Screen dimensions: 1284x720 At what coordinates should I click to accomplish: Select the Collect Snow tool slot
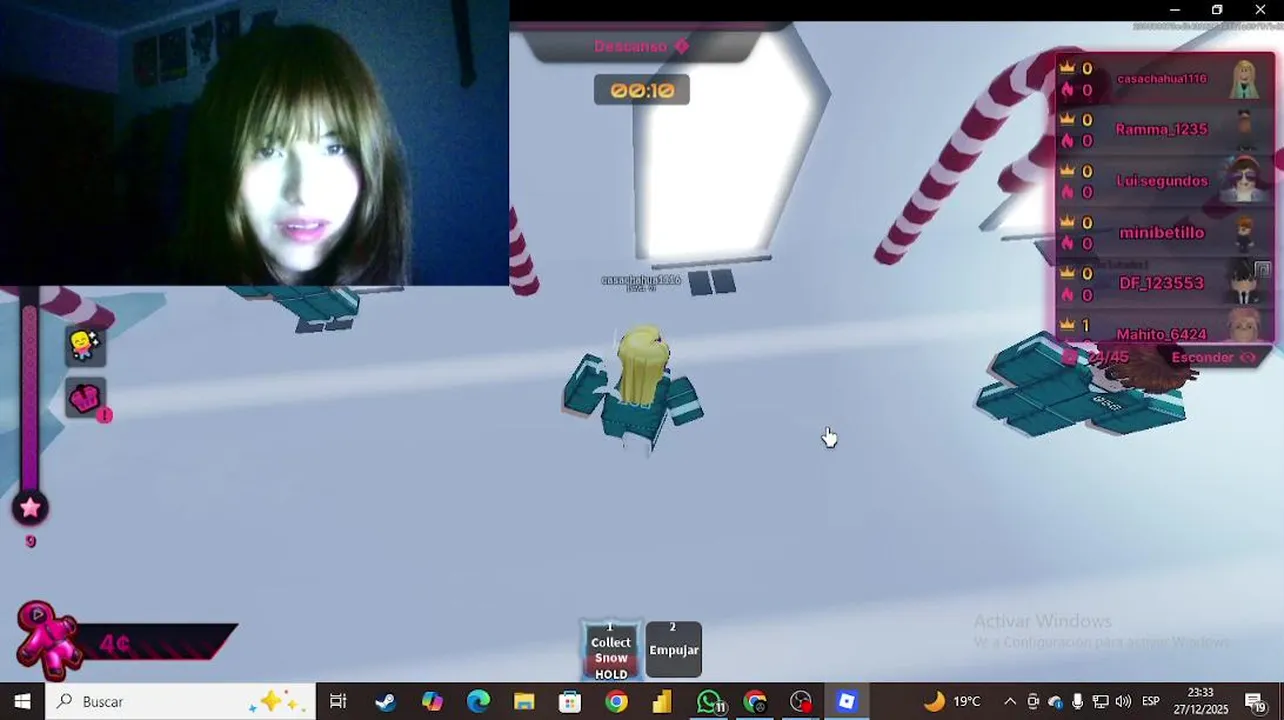tap(611, 650)
